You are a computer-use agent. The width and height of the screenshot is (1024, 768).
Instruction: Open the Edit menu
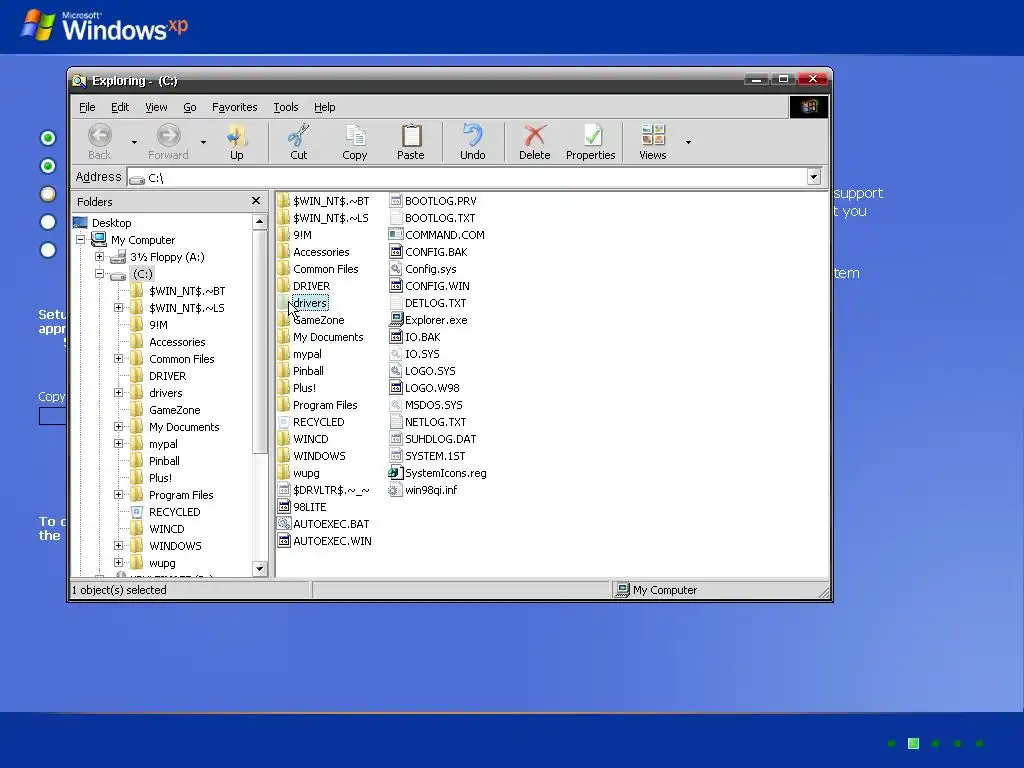point(120,107)
